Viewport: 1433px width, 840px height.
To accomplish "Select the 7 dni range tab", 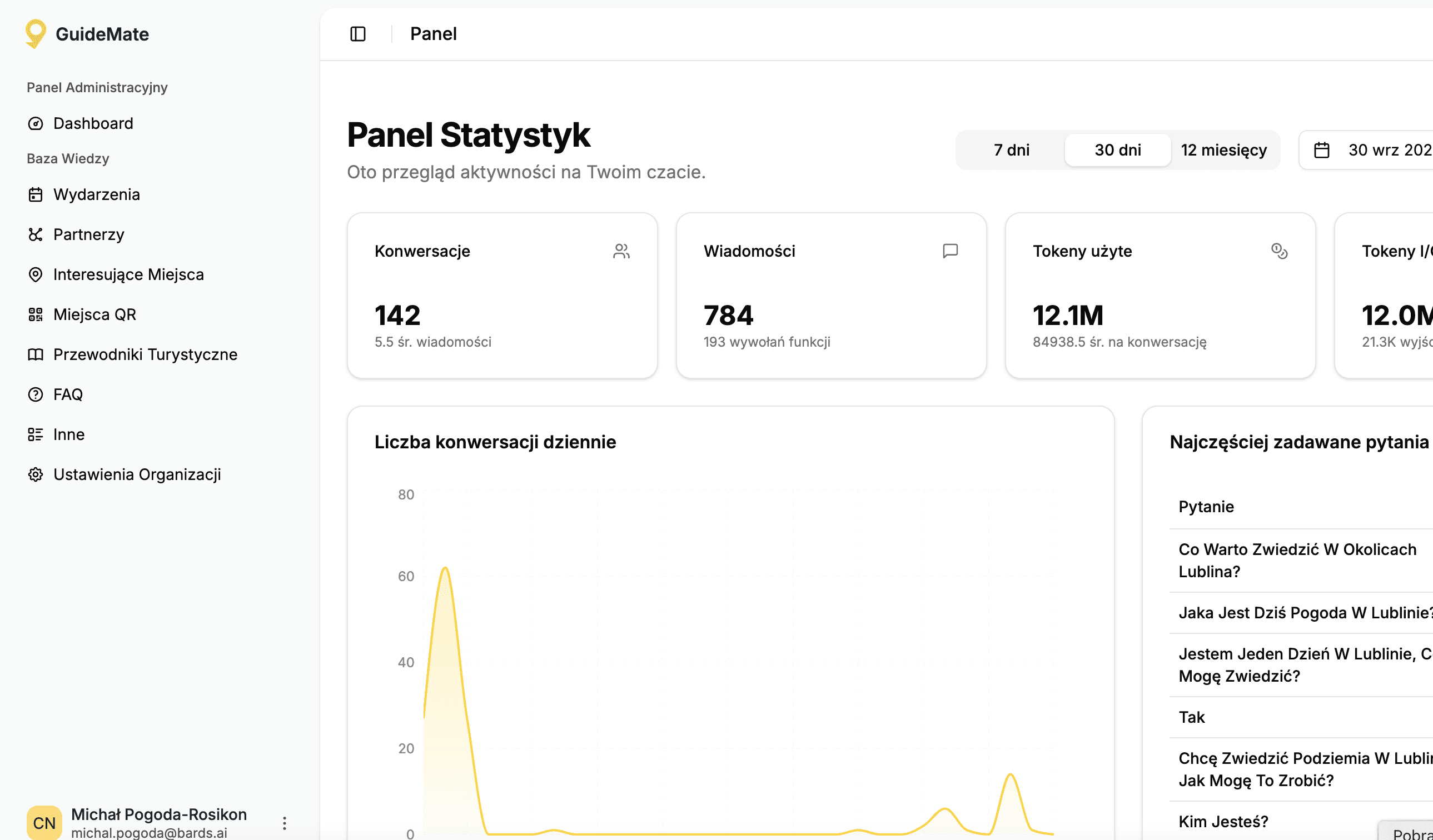I will (x=1011, y=150).
